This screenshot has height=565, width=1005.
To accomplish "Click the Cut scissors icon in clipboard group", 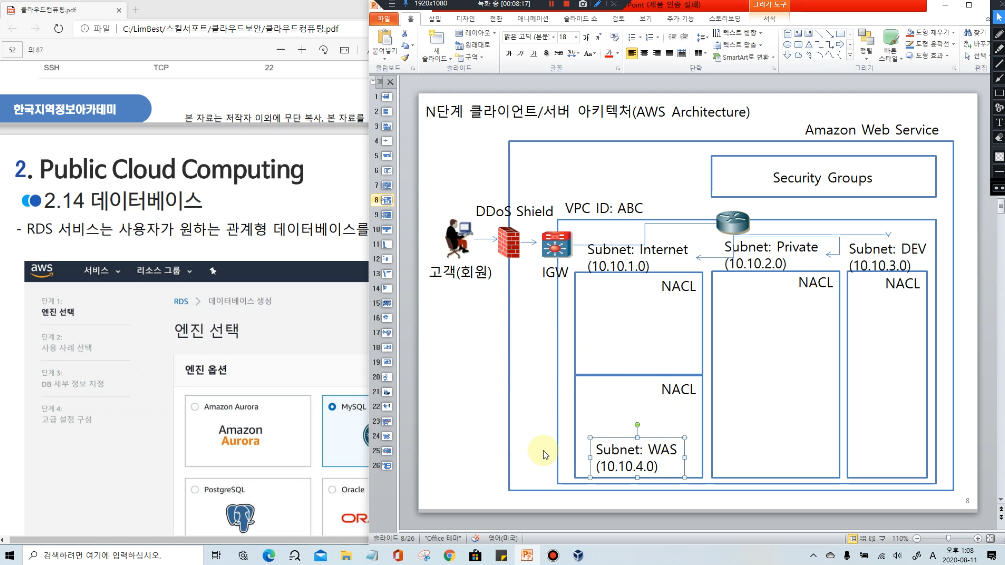I will click(x=404, y=33).
